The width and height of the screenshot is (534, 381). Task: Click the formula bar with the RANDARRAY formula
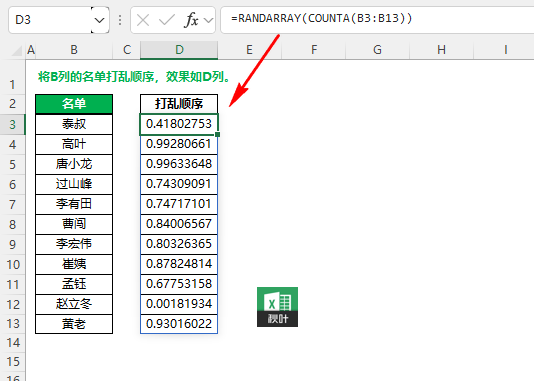377,20
